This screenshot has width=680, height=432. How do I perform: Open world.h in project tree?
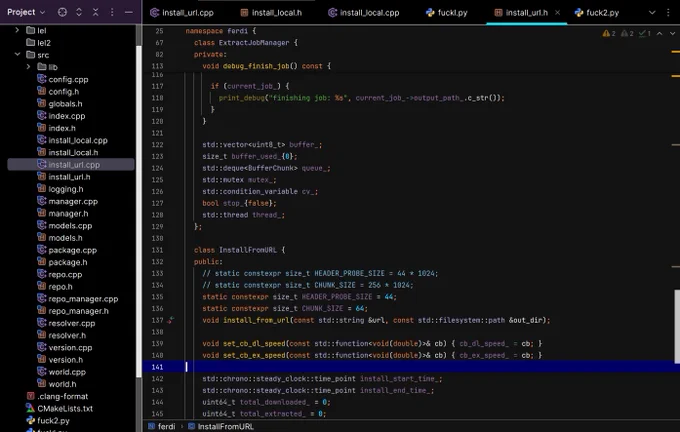57,384
